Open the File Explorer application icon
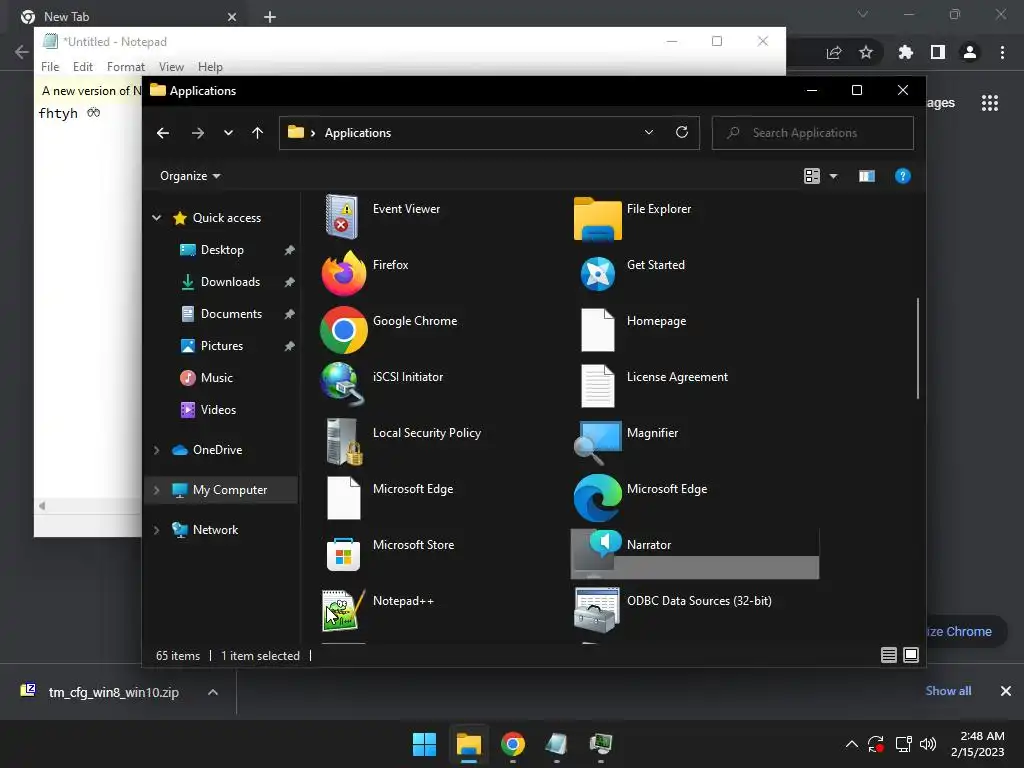This screenshot has height=768, width=1024. (598, 219)
